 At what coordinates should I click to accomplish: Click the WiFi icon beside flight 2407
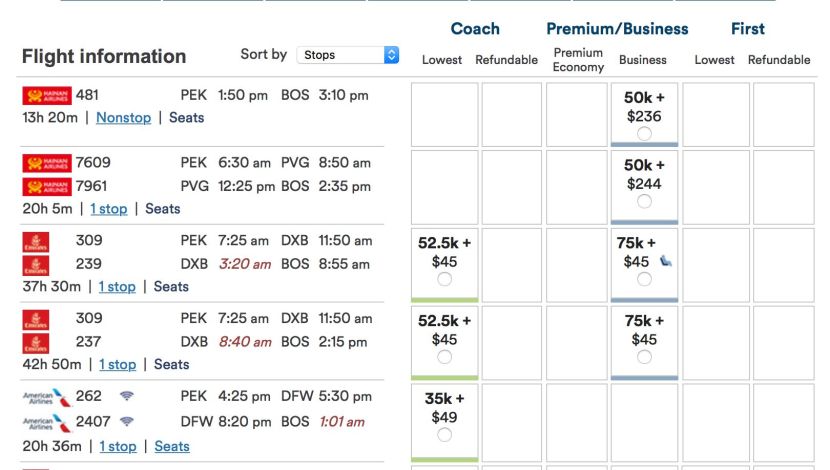pyautogui.click(x=127, y=421)
